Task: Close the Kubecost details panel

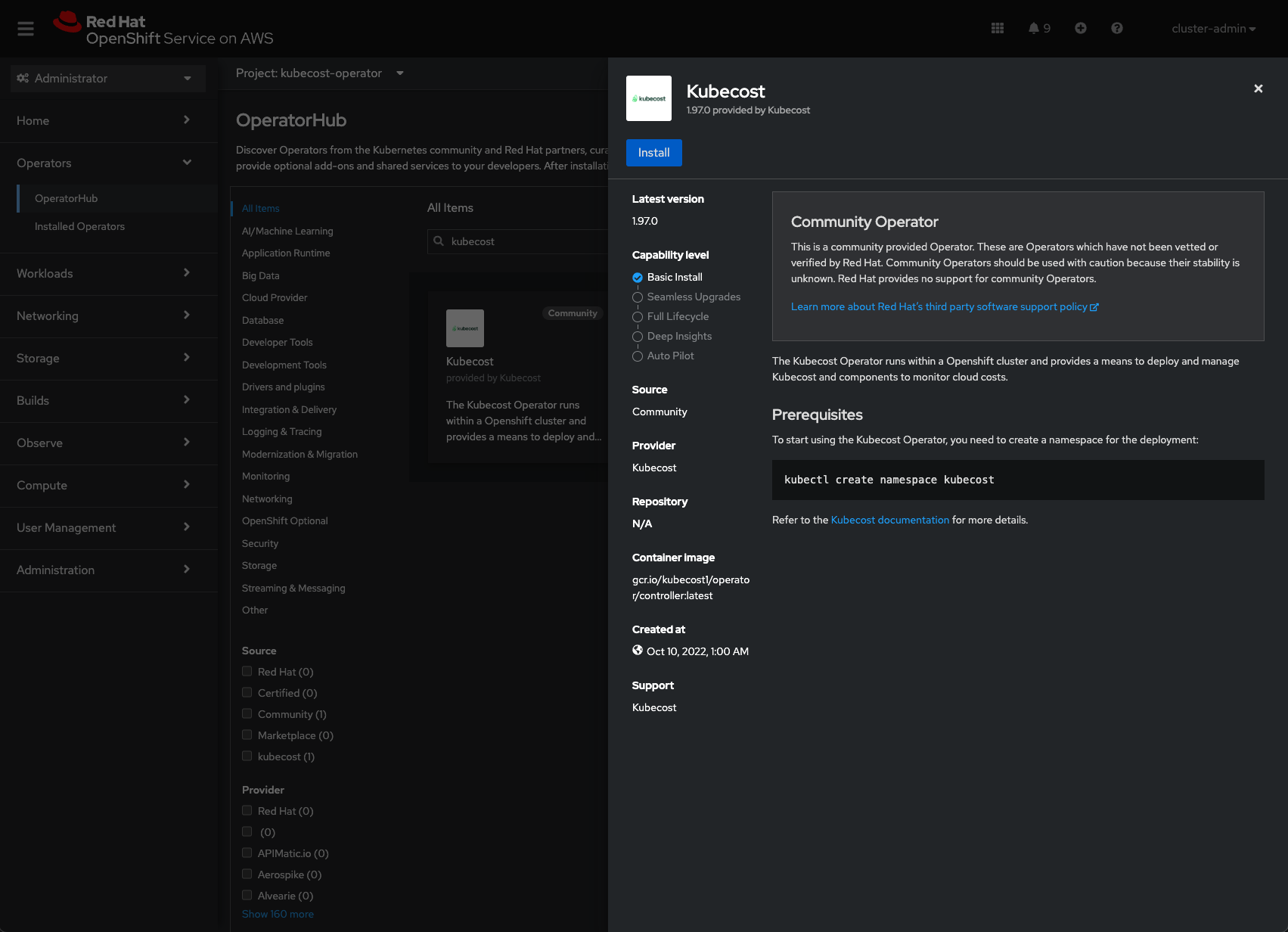Action: click(1259, 89)
